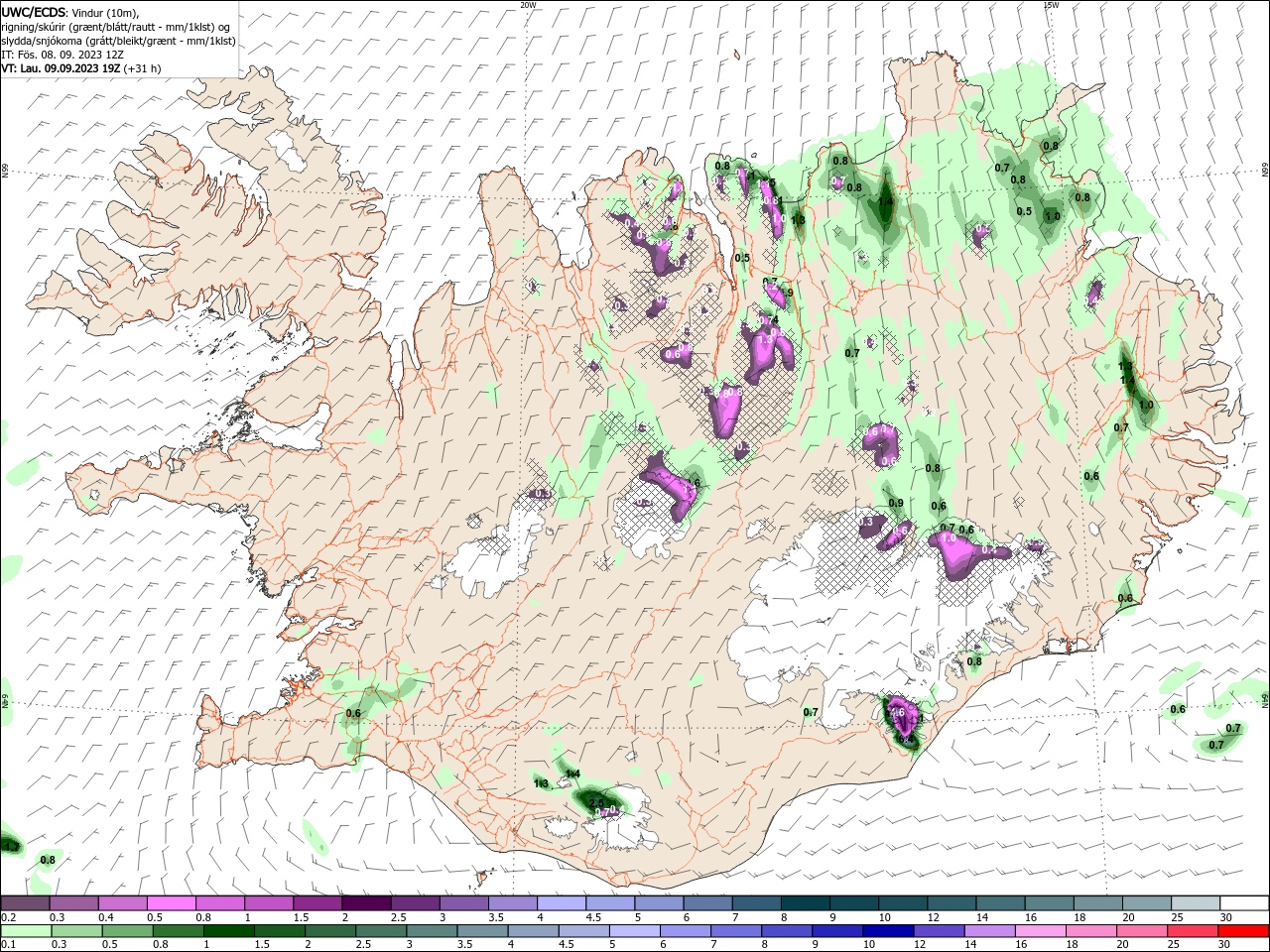This screenshot has height=952, width=1270.
Task: Select the darkest green swatch labeled 1 on the lower scale
Action: tap(228, 931)
